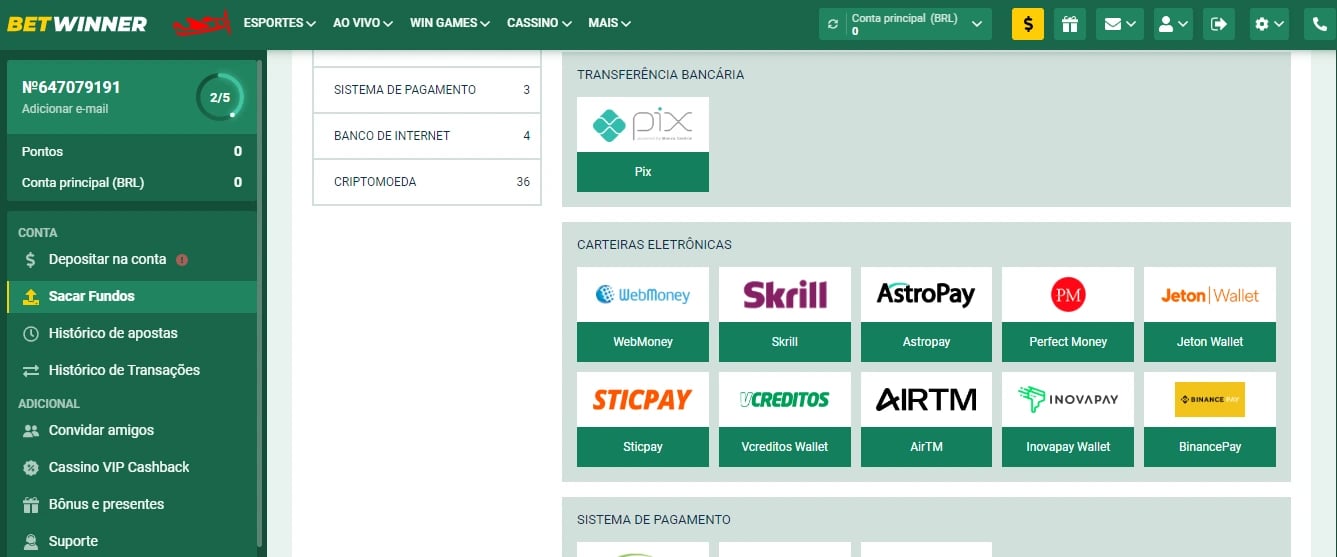The width and height of the screenshot is (1337, 557).
Task: Open Bônus e presentes
Action: pos(106,504)
